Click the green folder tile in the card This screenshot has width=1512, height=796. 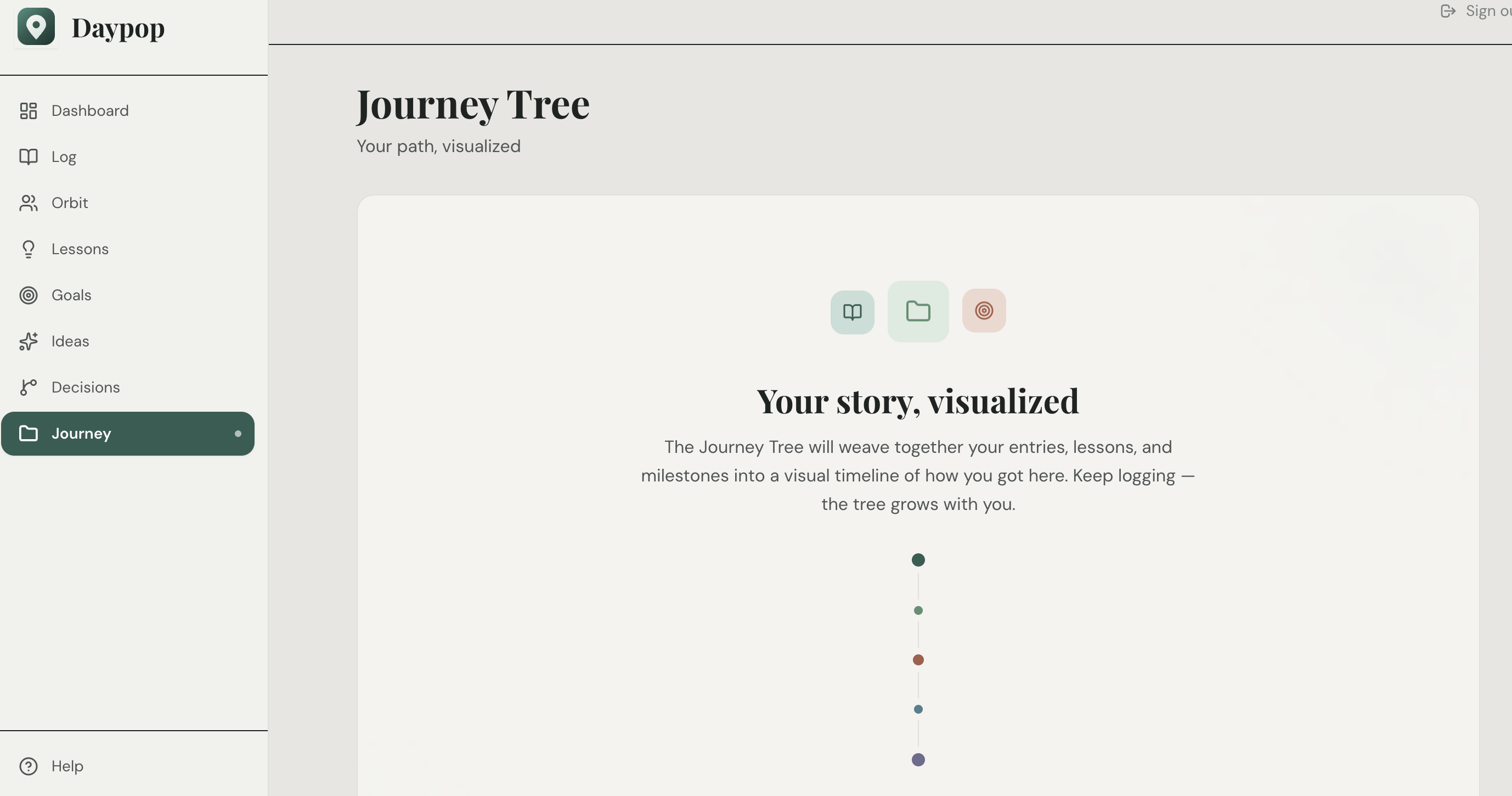[x=918, y=311]
